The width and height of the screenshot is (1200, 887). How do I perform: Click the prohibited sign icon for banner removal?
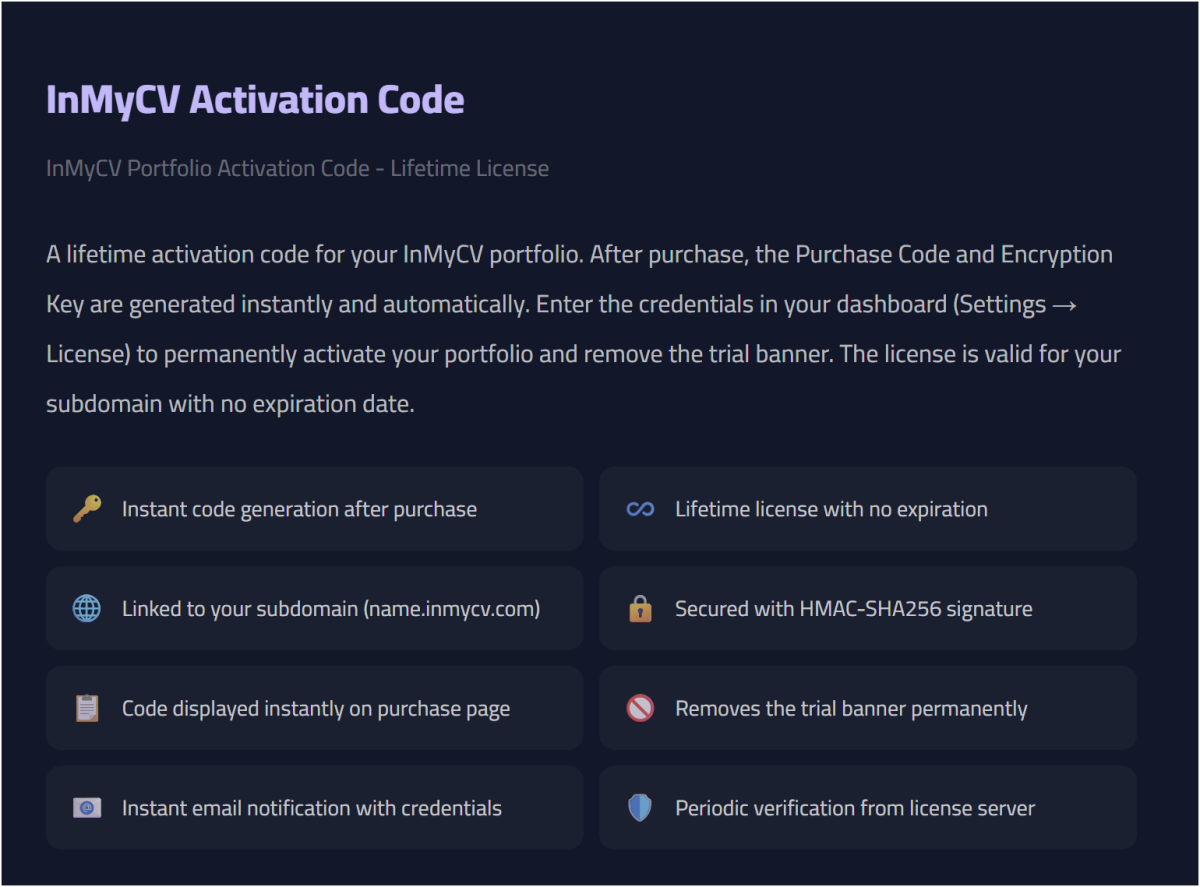[x=640, y=708]
